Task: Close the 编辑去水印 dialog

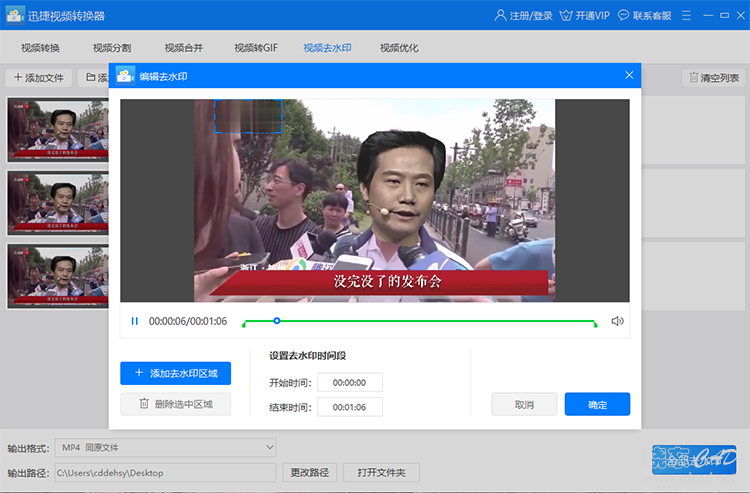Action: [x=629, y=76]
